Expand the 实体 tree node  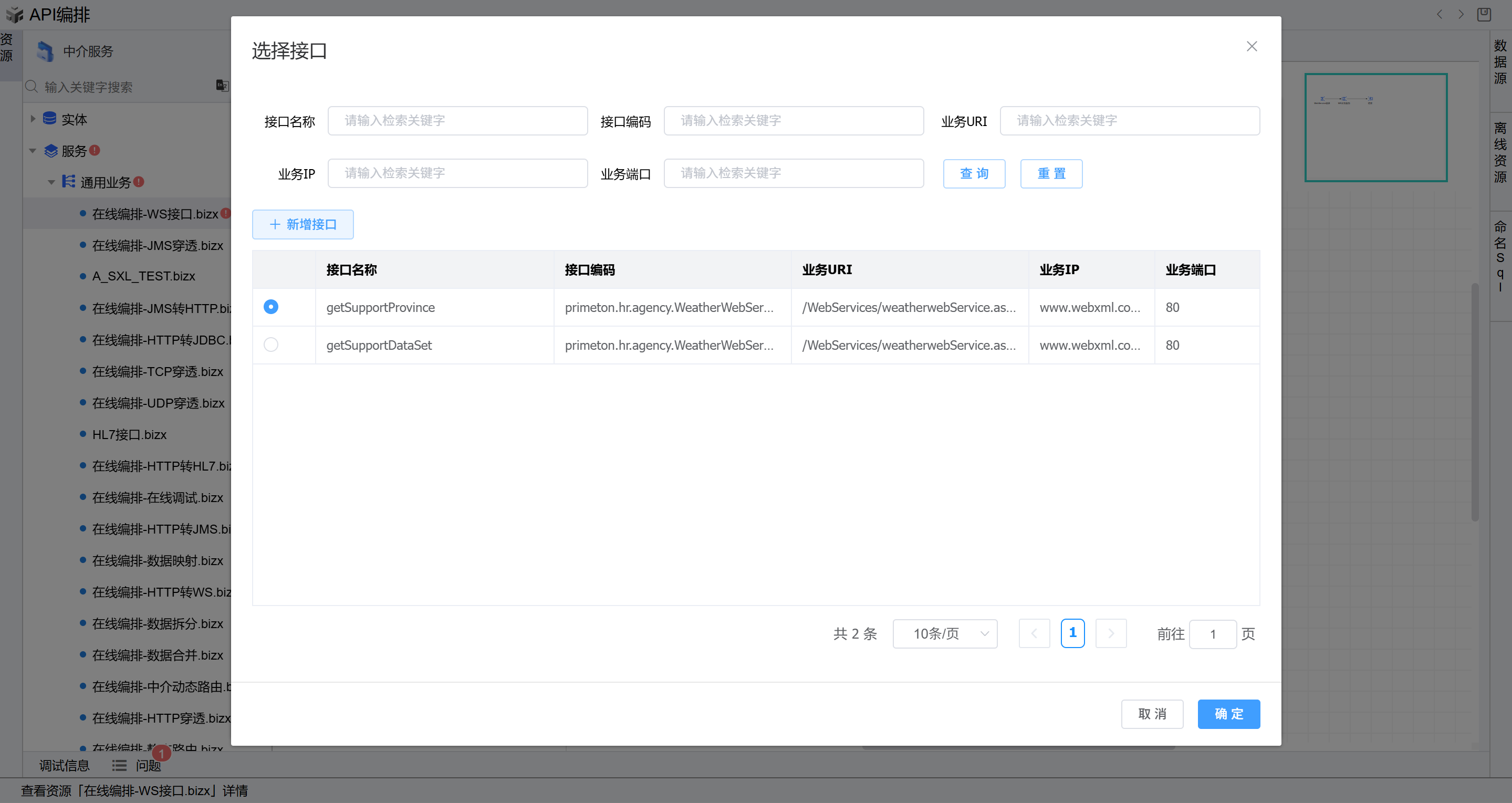click(x=34, y=119)
